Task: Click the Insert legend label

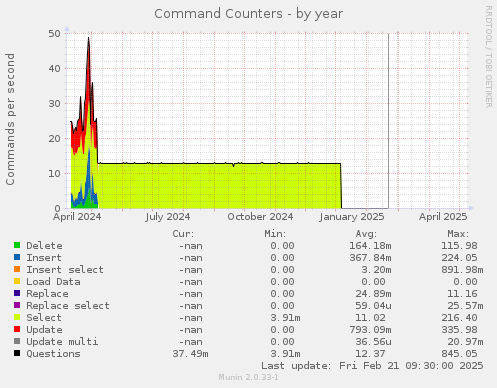Action: point(44,258)
